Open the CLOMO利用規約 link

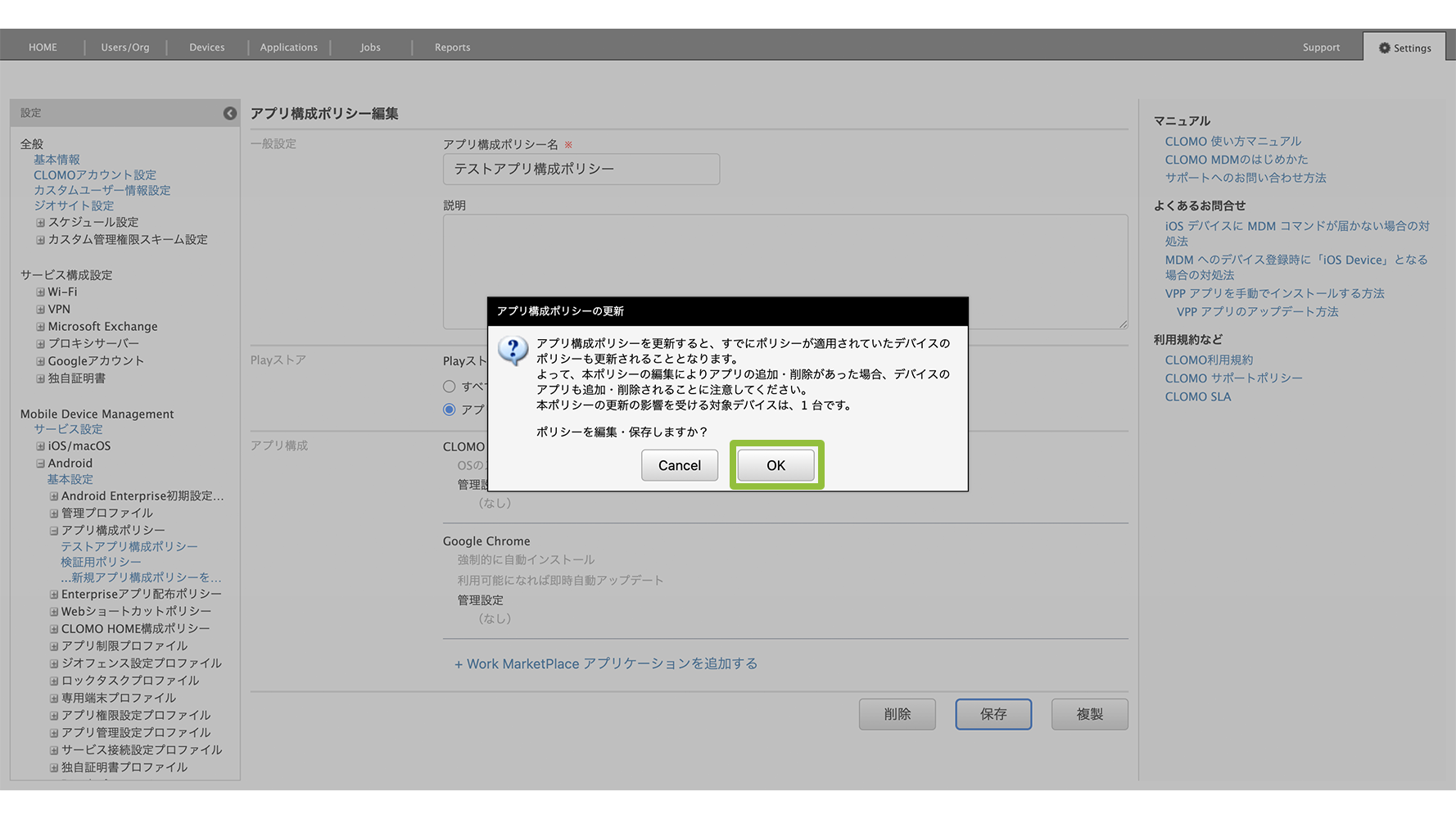pos(1209,360)
